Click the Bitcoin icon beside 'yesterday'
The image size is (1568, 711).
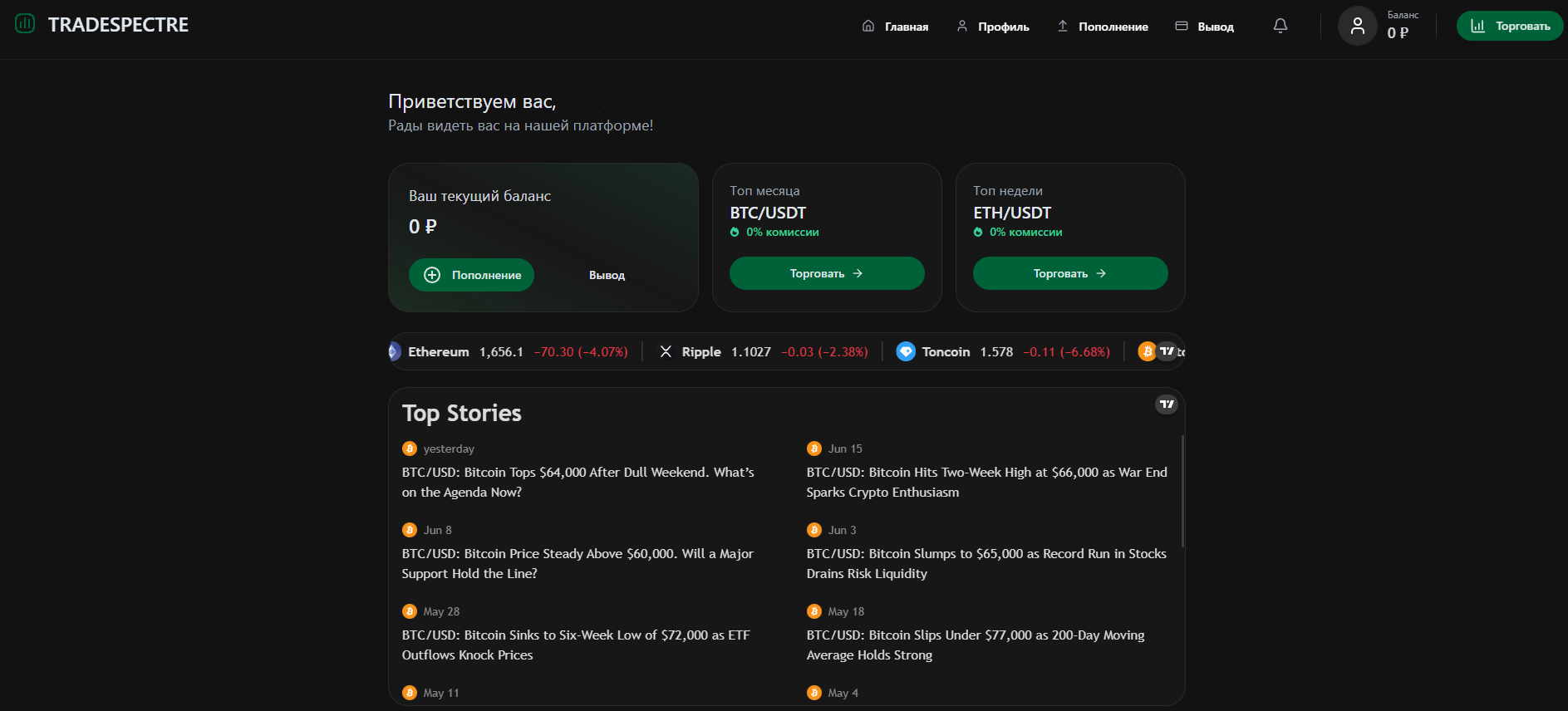[410, 449]
